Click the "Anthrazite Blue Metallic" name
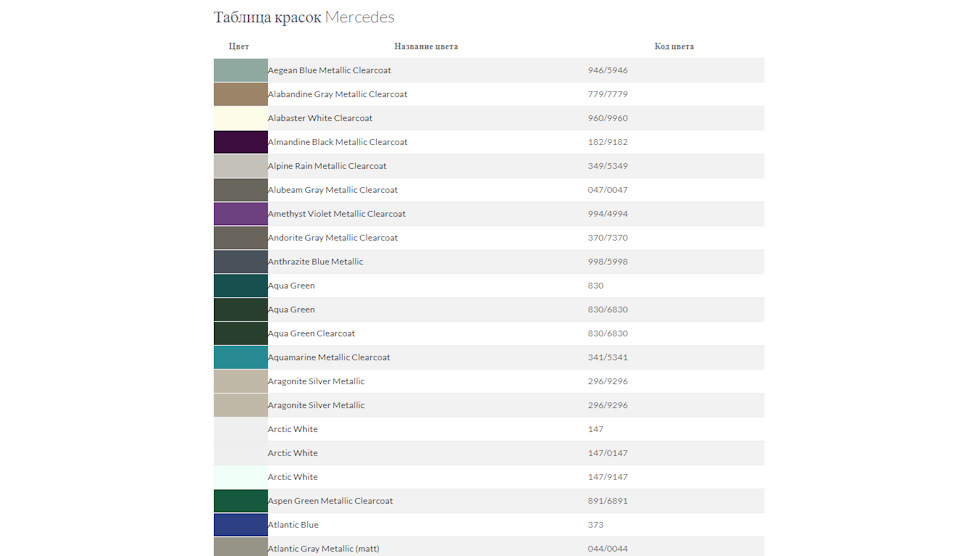Viewport: 960px width, 556px height. (x=315, y=261)
